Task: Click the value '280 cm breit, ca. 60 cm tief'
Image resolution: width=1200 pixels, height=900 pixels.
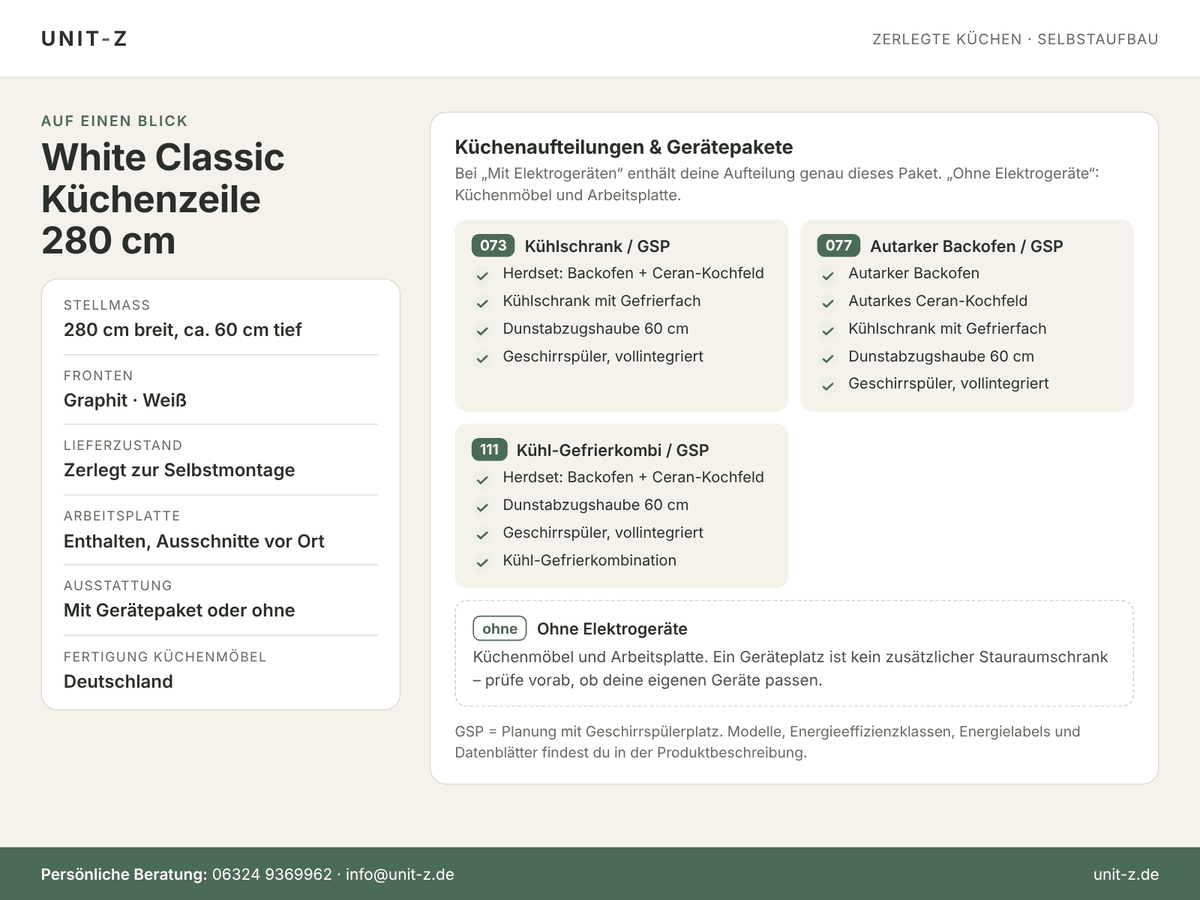Action: tap(183, 330)
